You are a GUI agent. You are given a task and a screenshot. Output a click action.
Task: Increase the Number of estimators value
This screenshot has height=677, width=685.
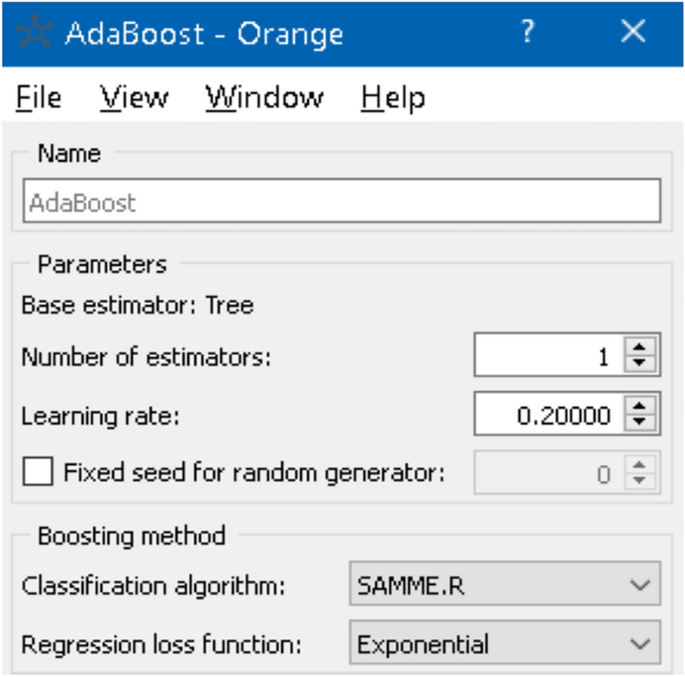click(640, 347)
